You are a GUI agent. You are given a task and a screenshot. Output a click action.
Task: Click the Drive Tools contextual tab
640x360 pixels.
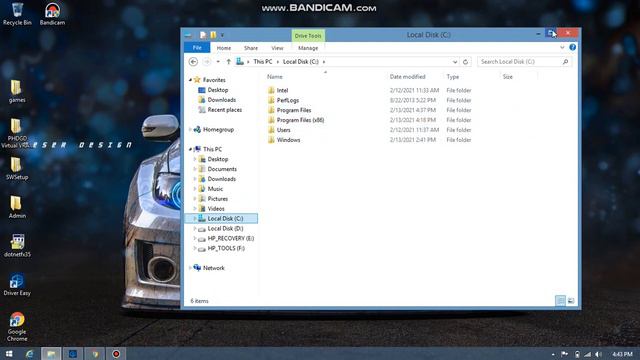click(308, 36)
